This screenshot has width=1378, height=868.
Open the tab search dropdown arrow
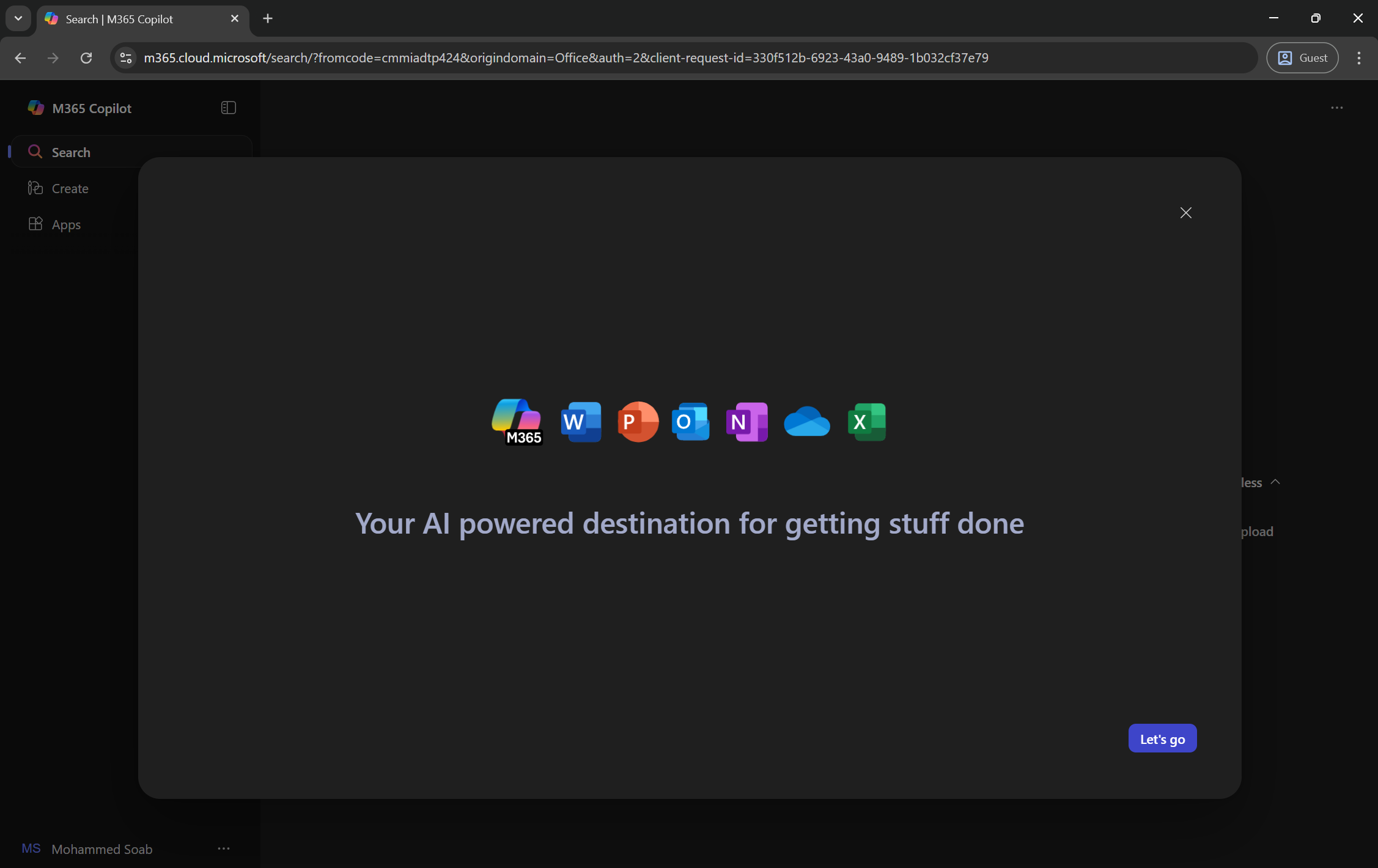tap(18, 19)
